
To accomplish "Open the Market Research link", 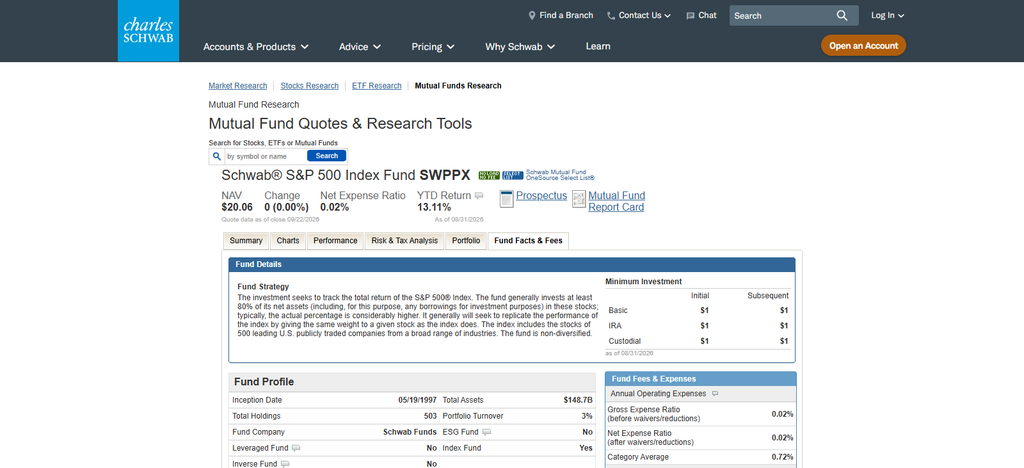I will pos(238,86).
